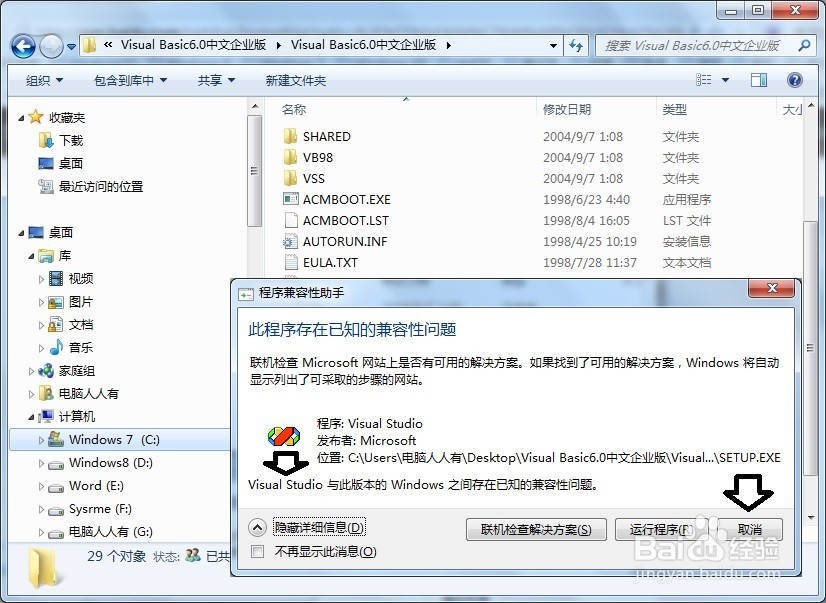Screen dimensions: 826x603
Task: Open the 共享 menu
Action: [216, 81]
